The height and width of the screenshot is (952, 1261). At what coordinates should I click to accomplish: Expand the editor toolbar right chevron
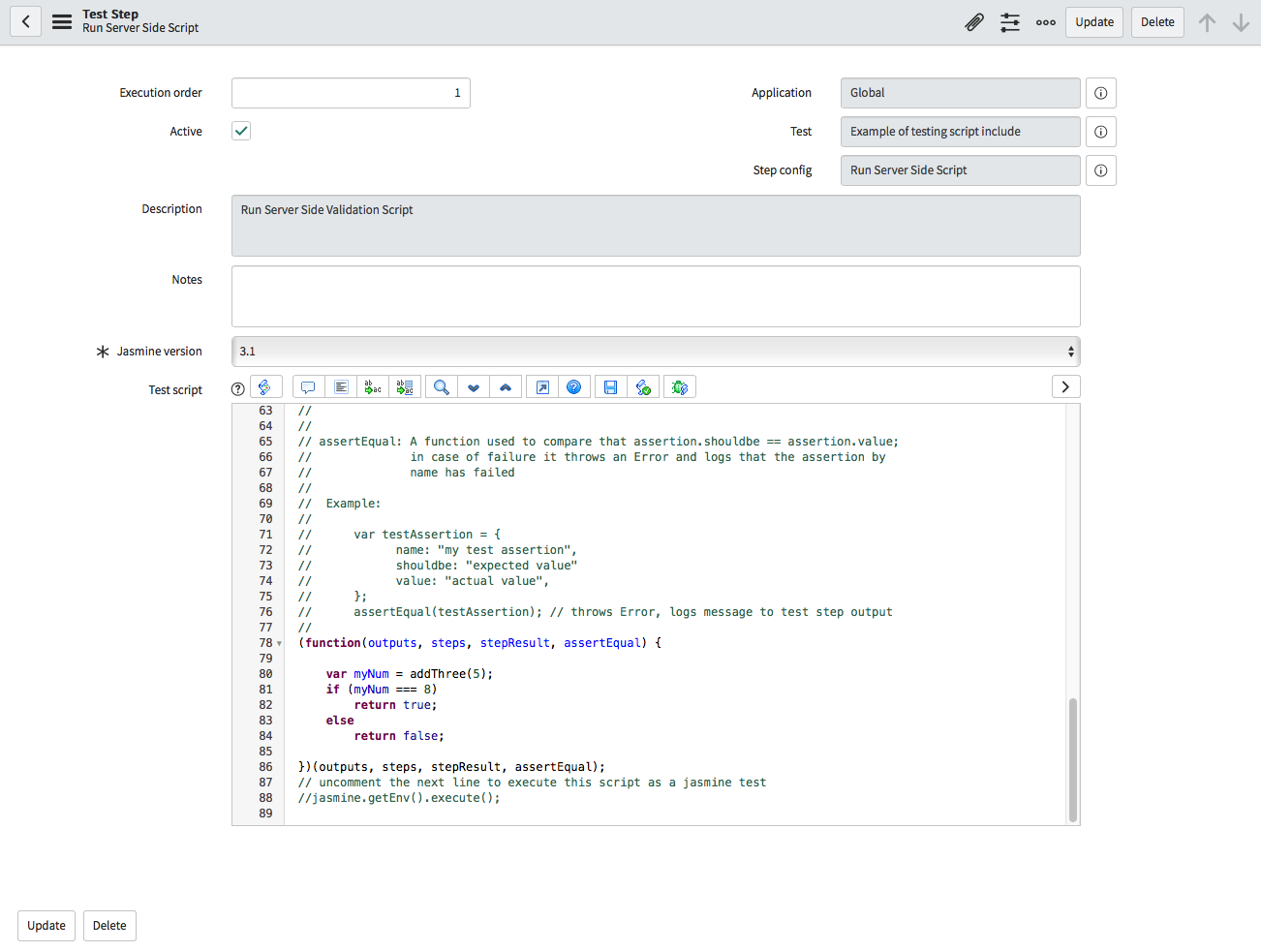[1065, 386]
